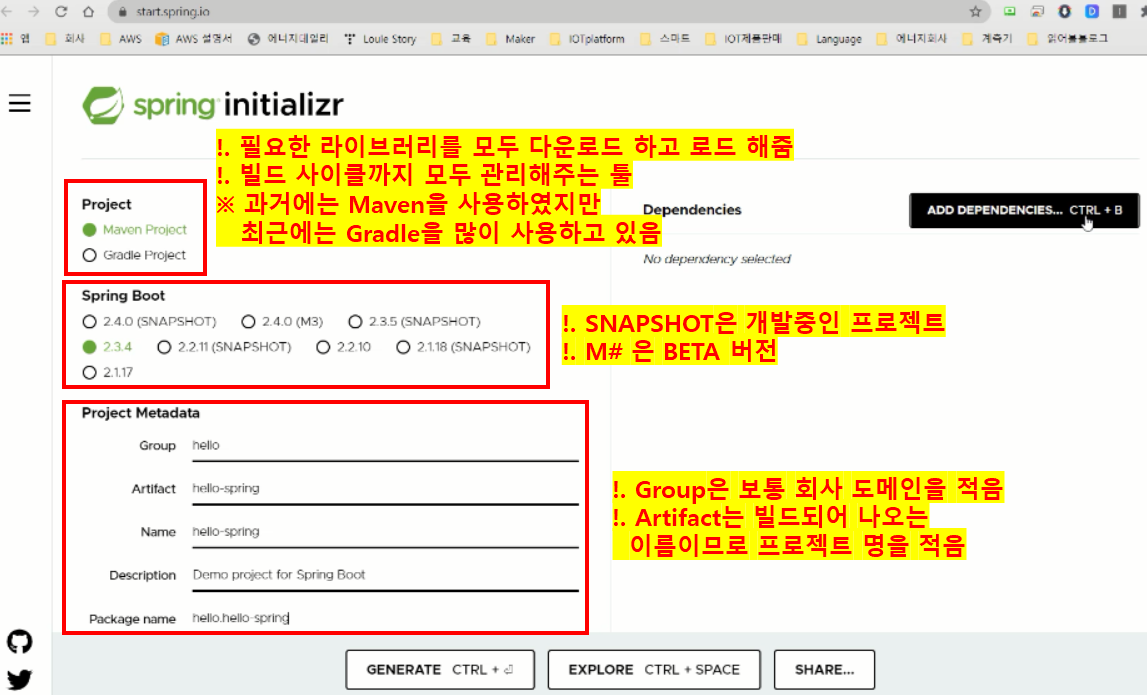
Task: Click the 'No dependency selected' text
Action: [x=717, y=259]
